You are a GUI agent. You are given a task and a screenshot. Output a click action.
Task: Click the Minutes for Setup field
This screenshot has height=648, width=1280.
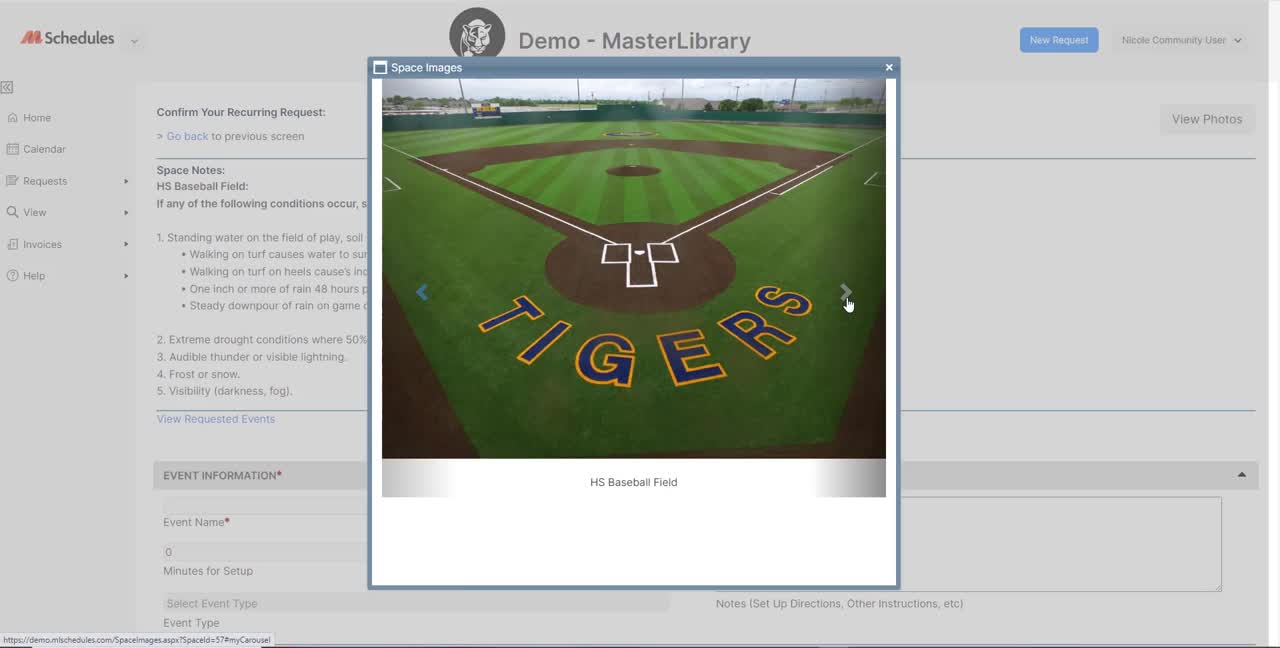tap(265, 552)
